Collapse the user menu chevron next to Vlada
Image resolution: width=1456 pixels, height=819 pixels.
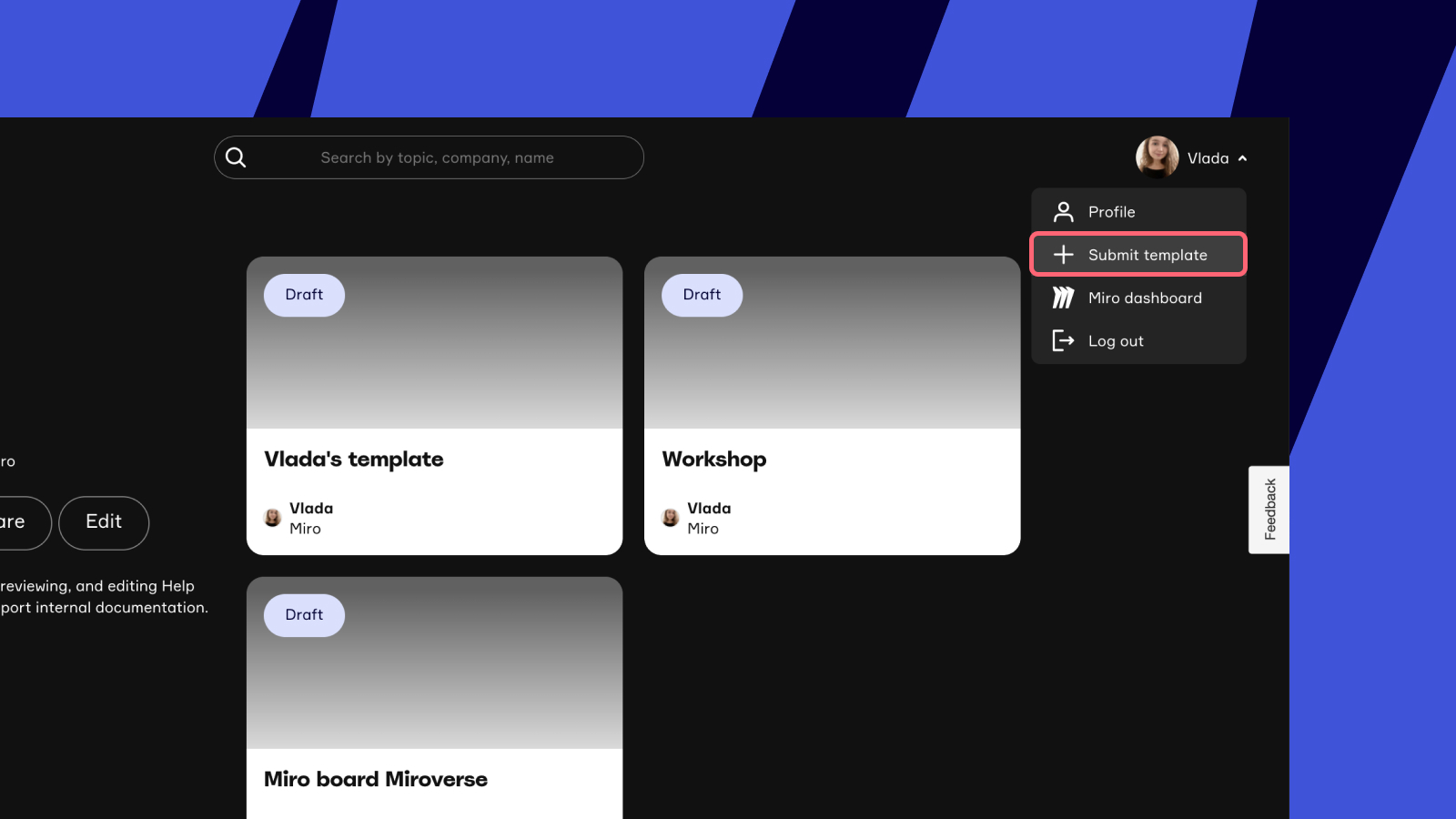(1243, 158)
